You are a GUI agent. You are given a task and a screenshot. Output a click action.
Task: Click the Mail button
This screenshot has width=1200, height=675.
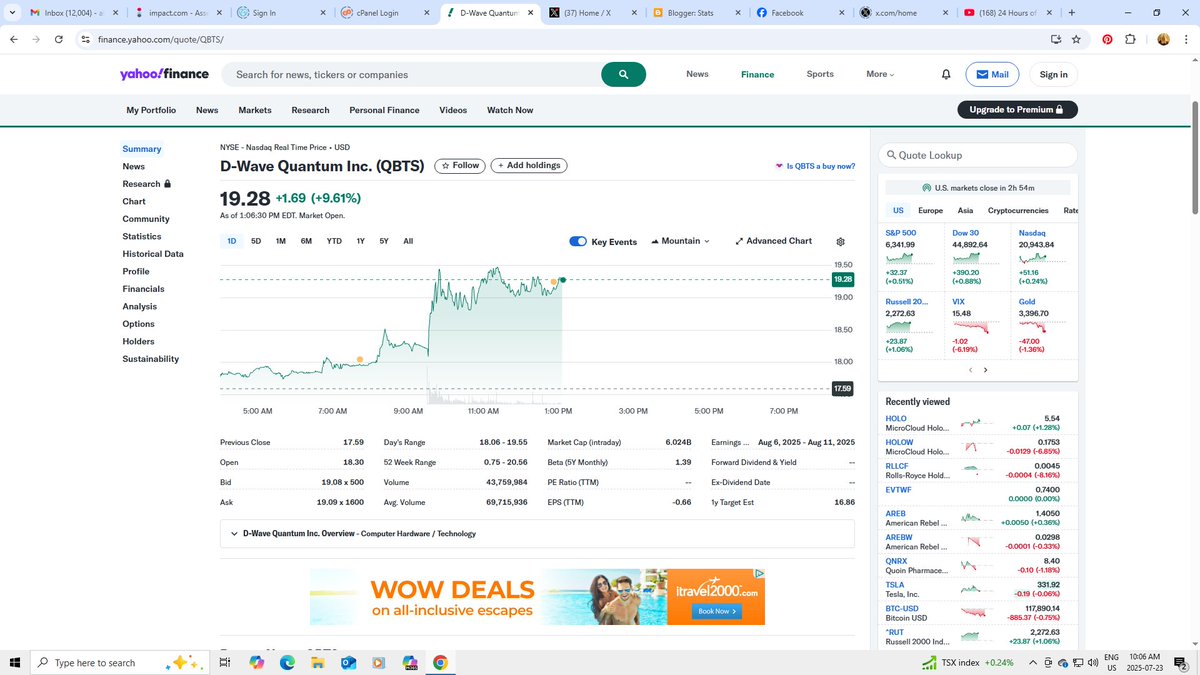[x=992, y=74]
